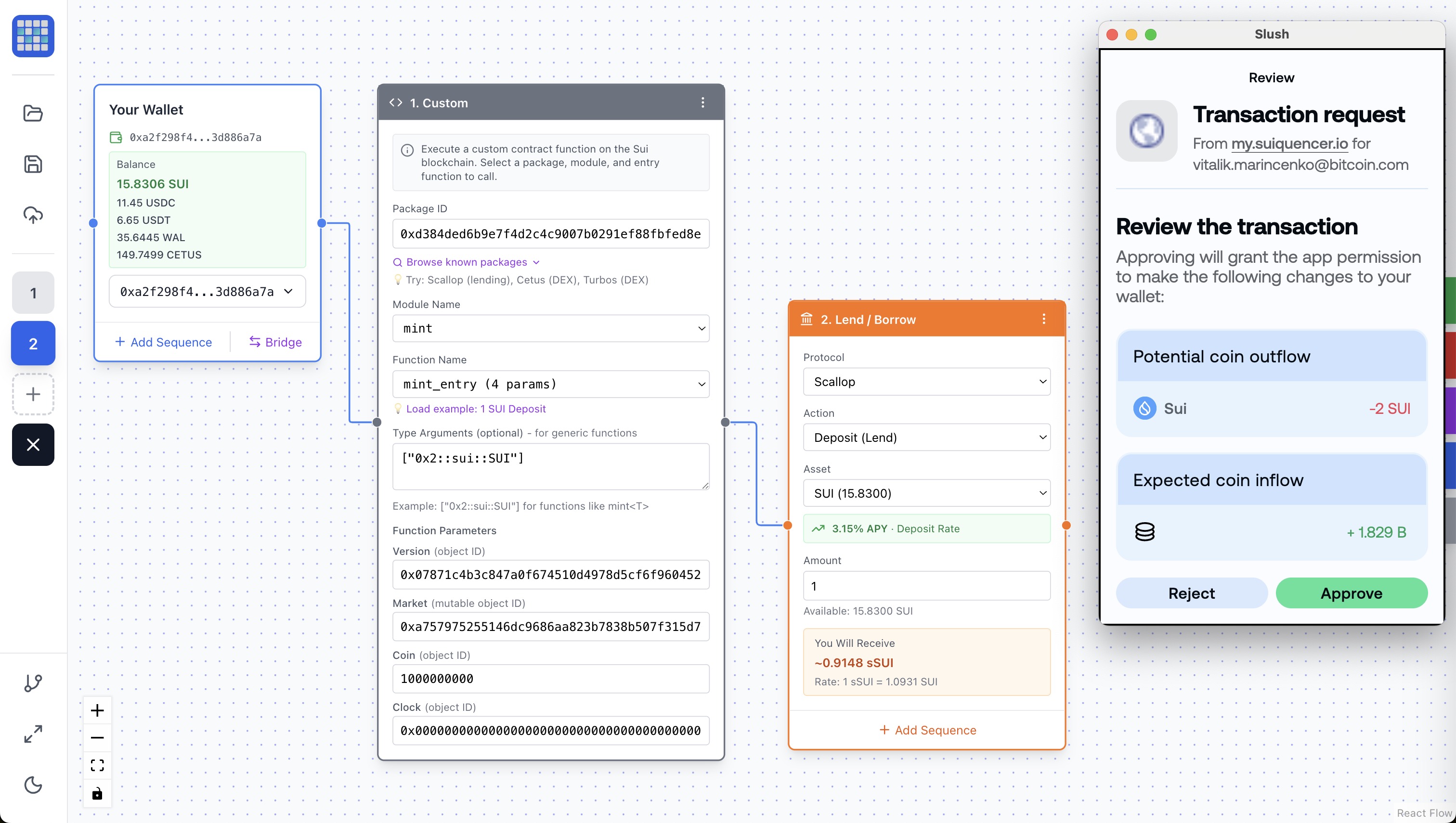Open the Custom node three-dot menu
Image resolution: width=1456 pixels, height=823 pixels.
[x=702, y=103]
